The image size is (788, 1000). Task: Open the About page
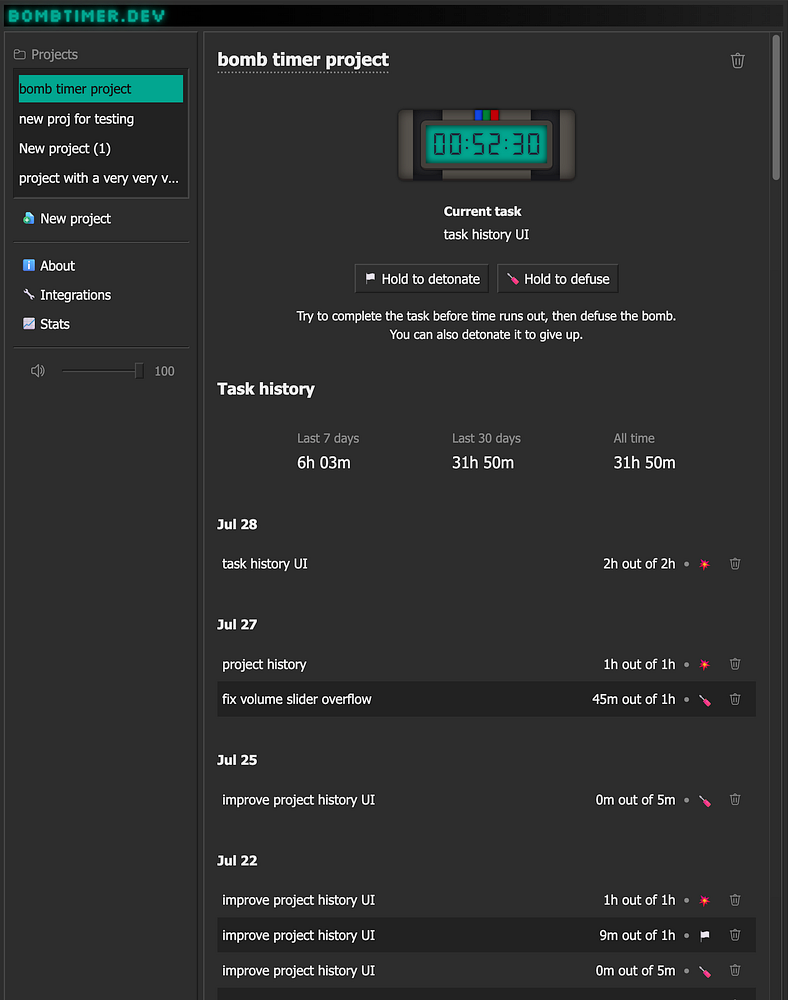click(57, 266)
